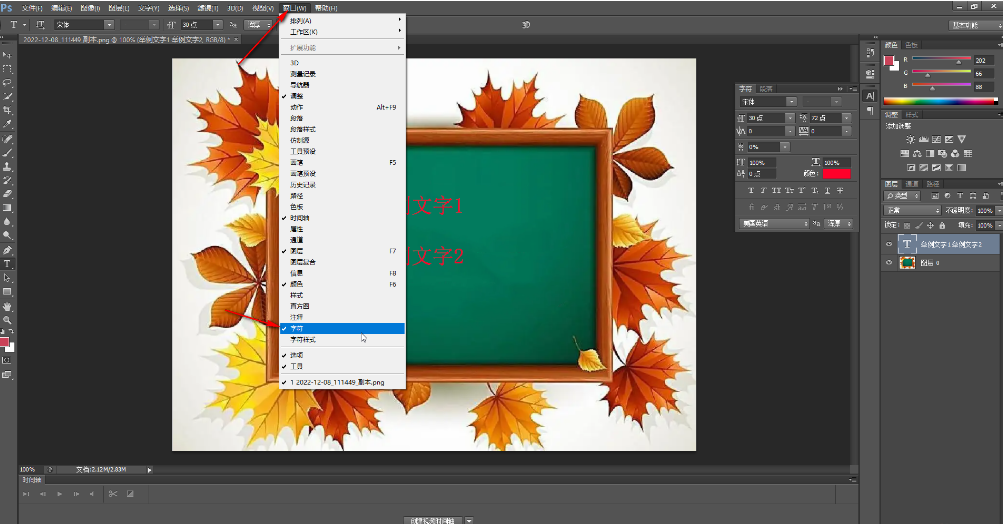Switch to the 通道 tab in the Layers panel
Image resolution: width=1003 pixels, height=524 pixels.
(912, 184)
